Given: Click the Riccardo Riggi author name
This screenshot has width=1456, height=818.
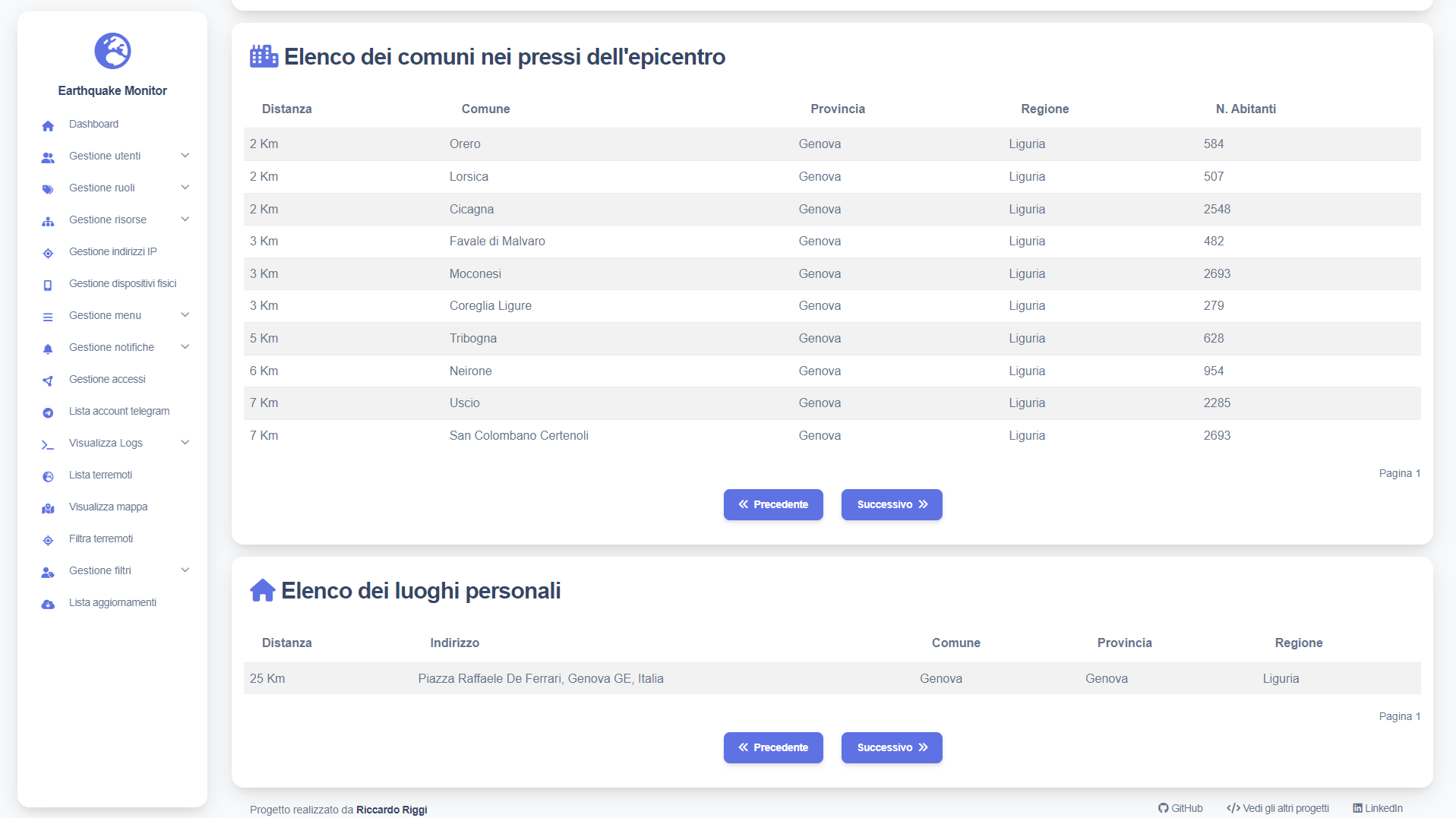Looking at the screenshot, I should [x=392, y=810].
